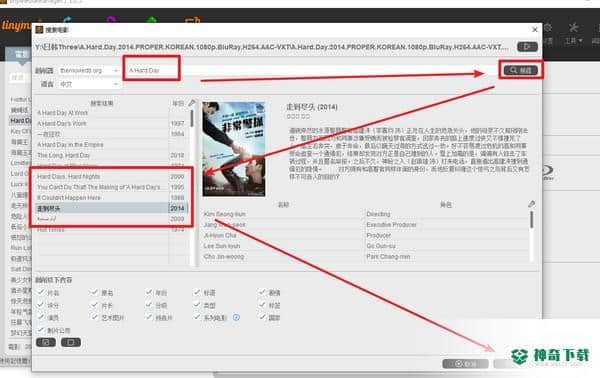
Task: Select result 'A Hard Day's Work' 1997
Action: 111,124
